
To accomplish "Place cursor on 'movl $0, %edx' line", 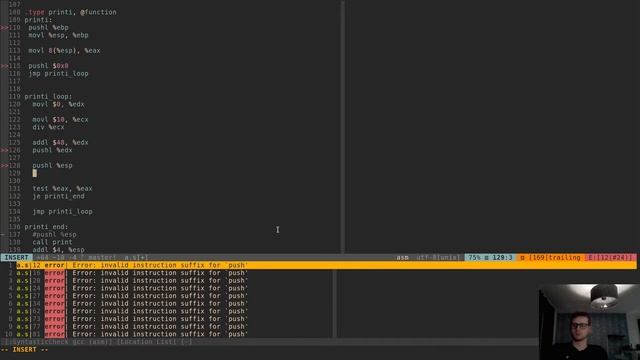I will 58,104.
